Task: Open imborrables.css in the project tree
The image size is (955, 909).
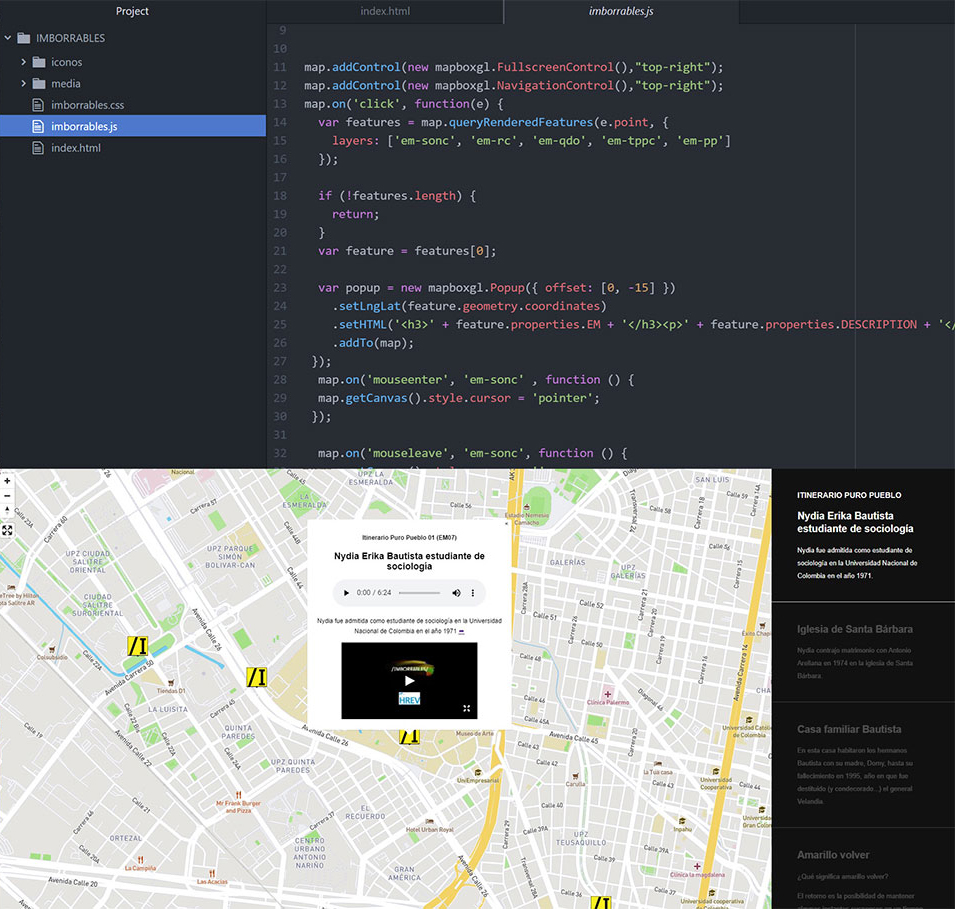Action: [x=87, y=105]
